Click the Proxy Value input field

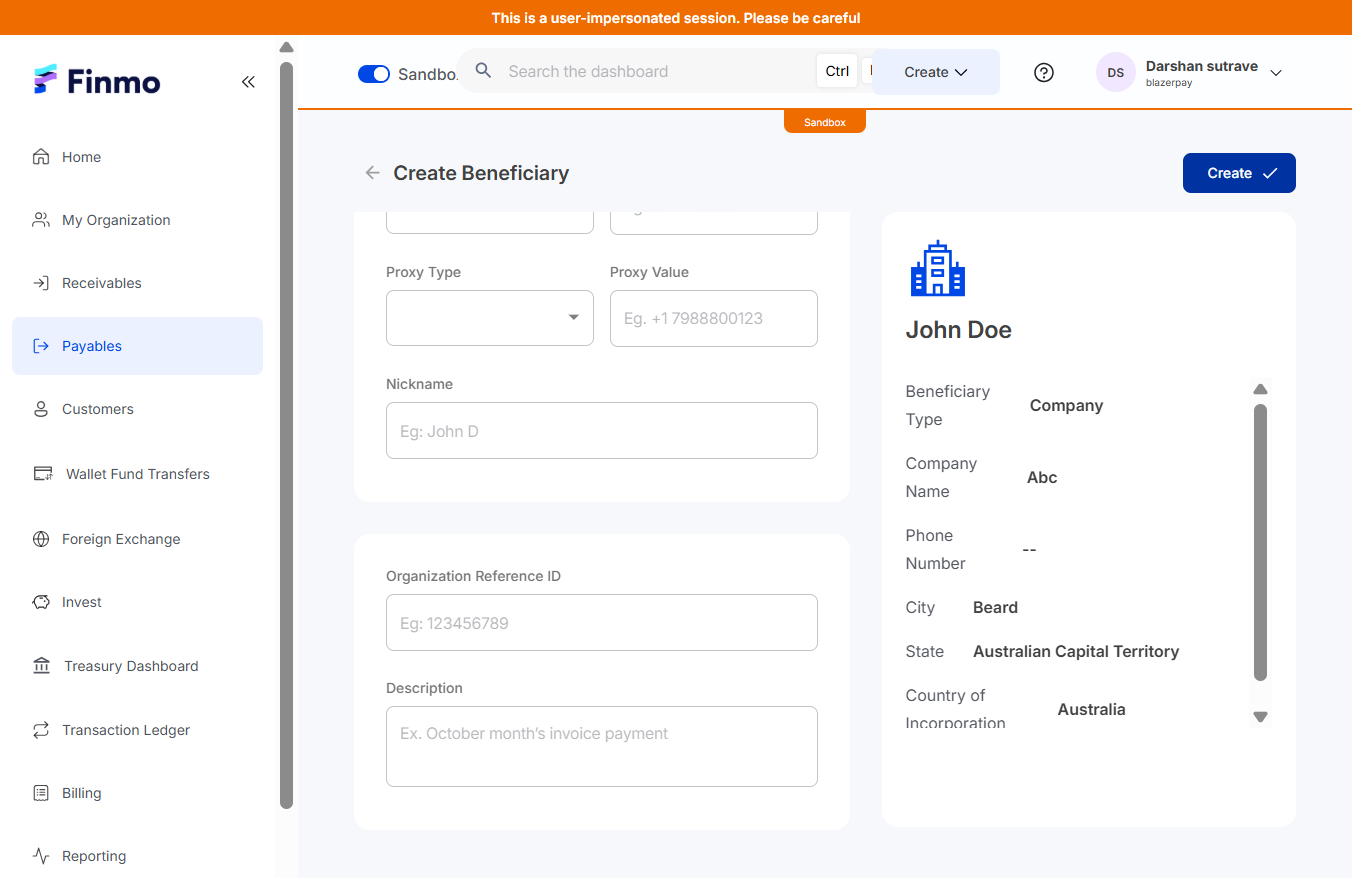(x=714, y=318)
